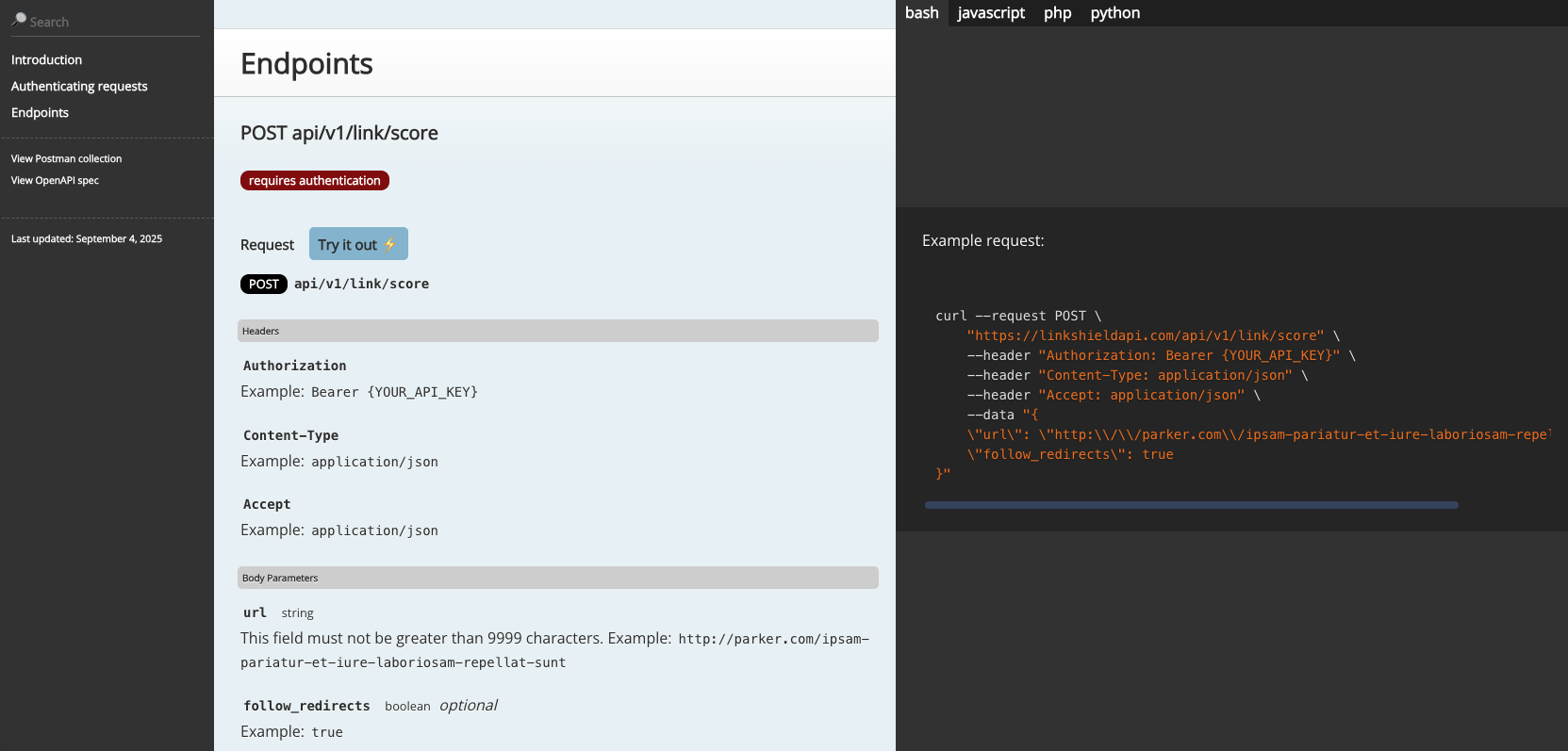Open the Introduction section link
Image resolution: width=1568 pixels, height=751 pixels.
(46, 59)
